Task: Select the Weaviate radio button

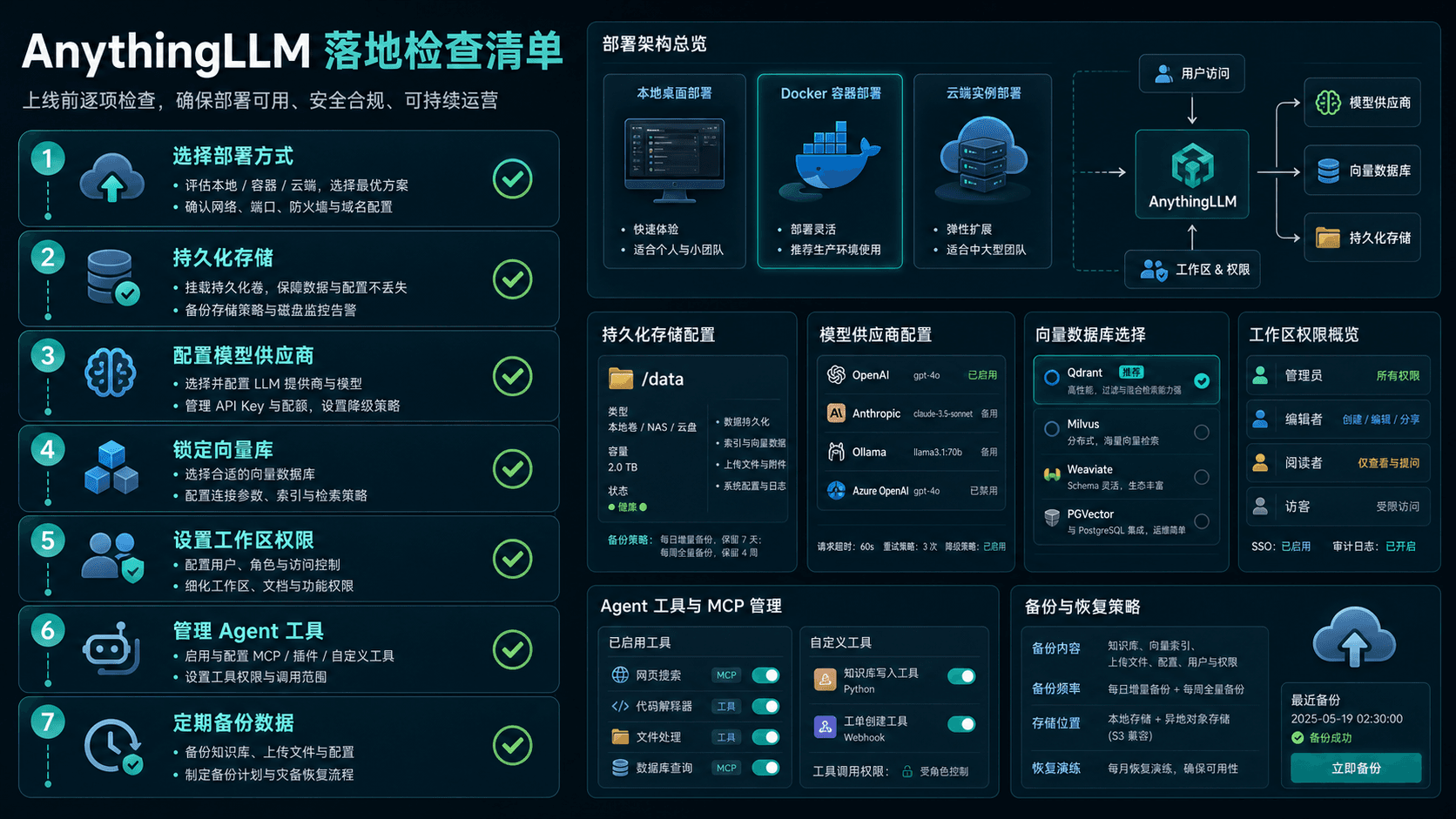Action: pyautogui.click(x=1202, y=477)
